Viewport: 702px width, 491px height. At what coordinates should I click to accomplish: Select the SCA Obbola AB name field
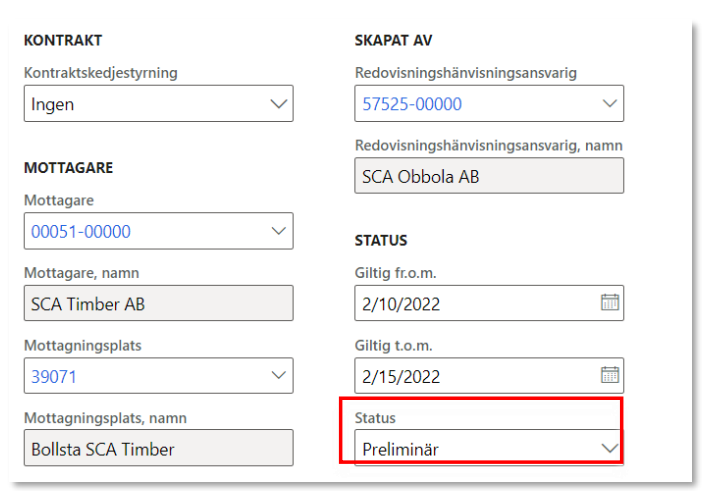click(489, 176)
